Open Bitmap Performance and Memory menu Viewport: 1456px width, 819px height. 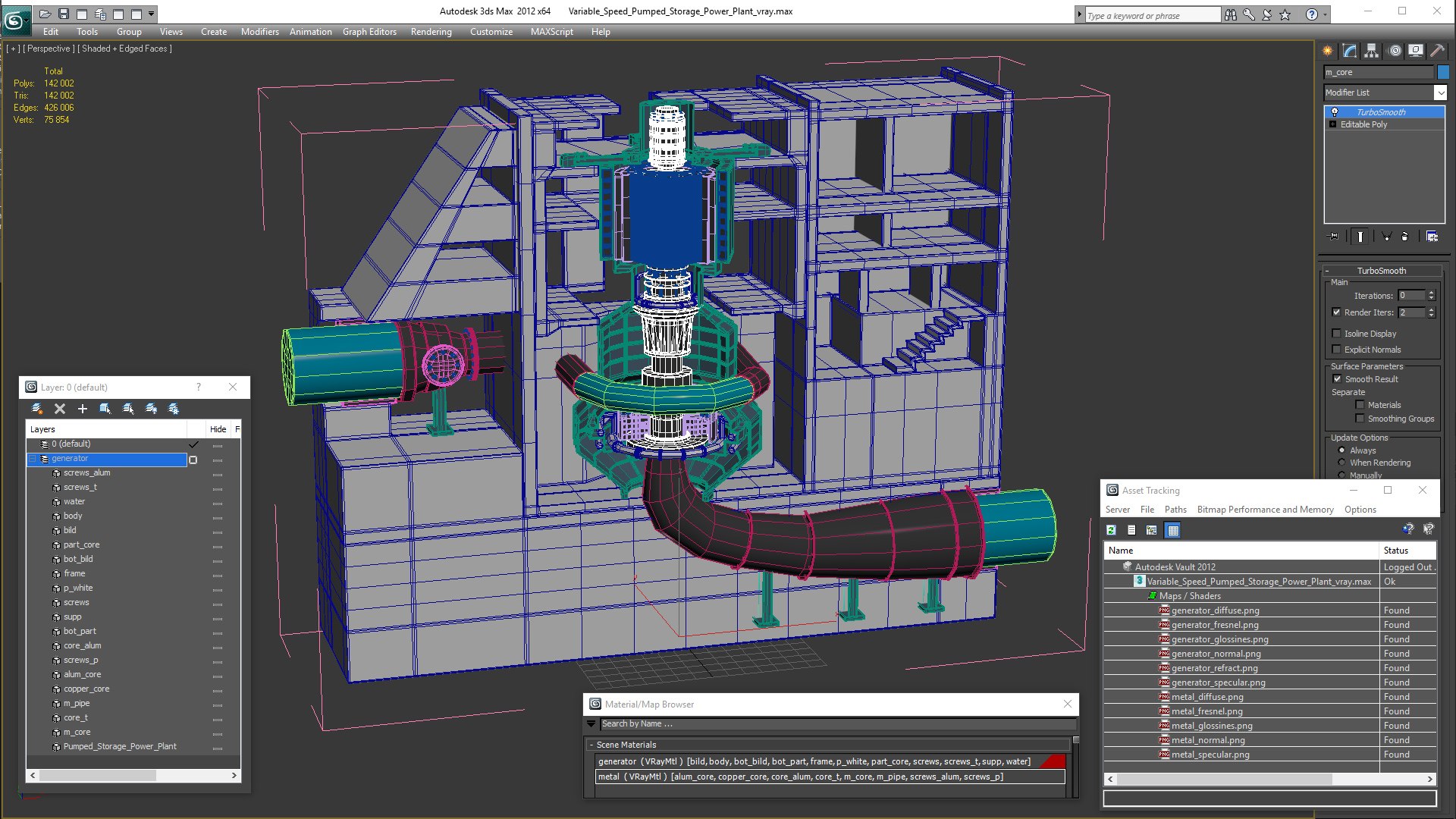1265,510
